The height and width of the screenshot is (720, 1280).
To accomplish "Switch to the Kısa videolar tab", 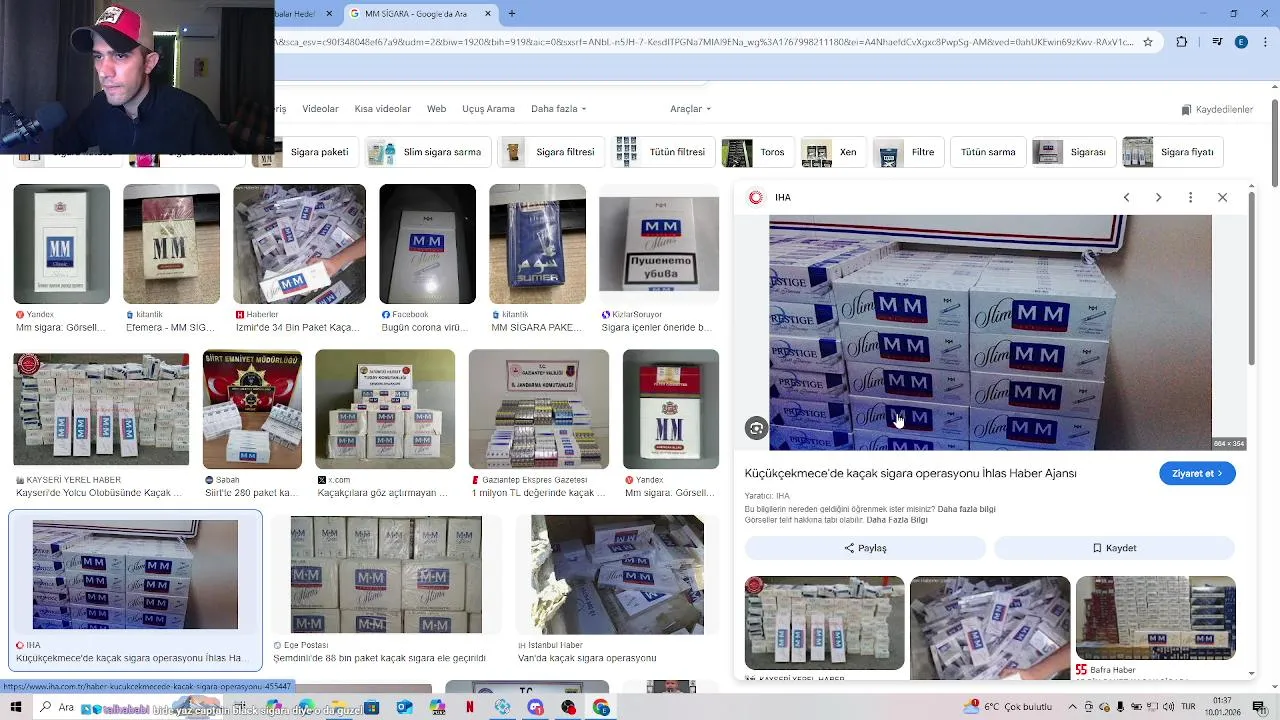I will click(382, 109).
